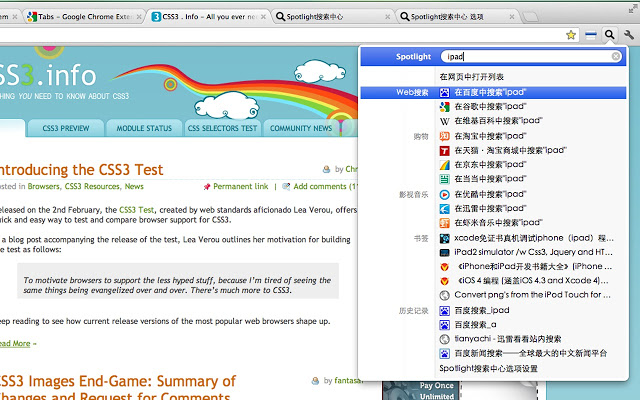The height and width of the screenshot is (400, 640).
Task: Click the Baidu icon beside 百度搜索_a history
Action: coord(444,325)
